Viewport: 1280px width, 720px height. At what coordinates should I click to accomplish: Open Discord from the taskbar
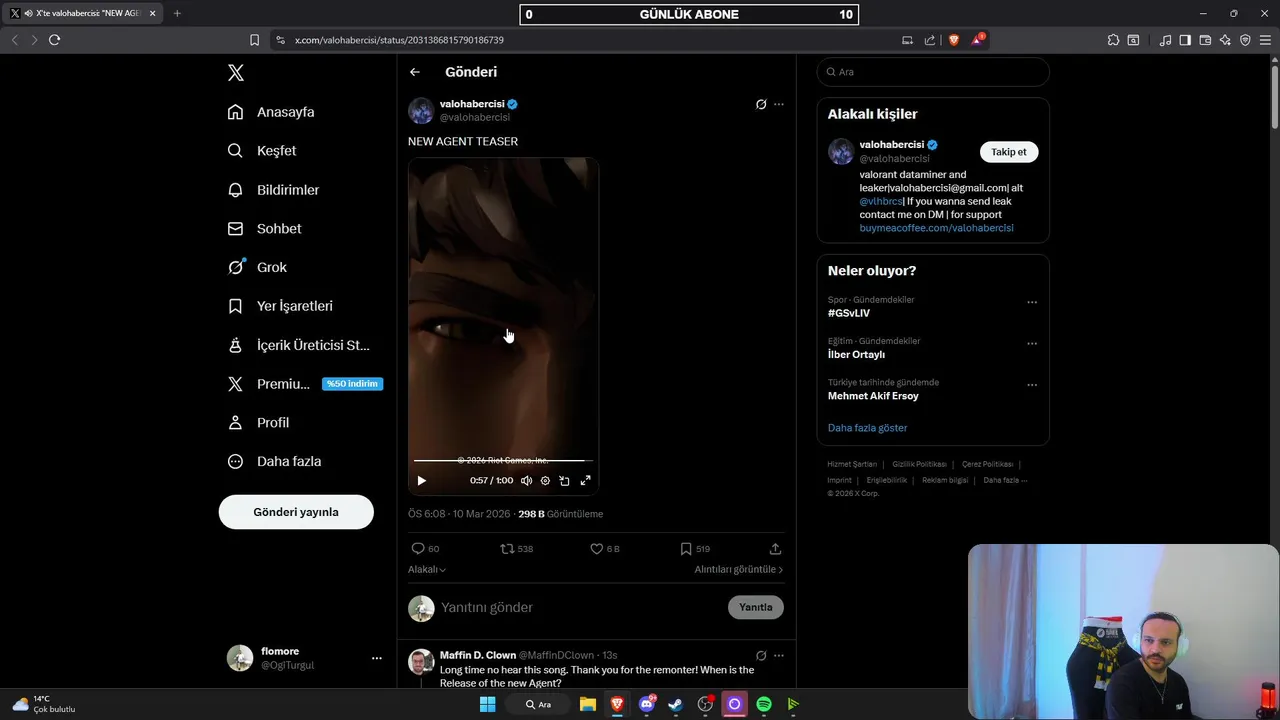[x=646, y=704]
